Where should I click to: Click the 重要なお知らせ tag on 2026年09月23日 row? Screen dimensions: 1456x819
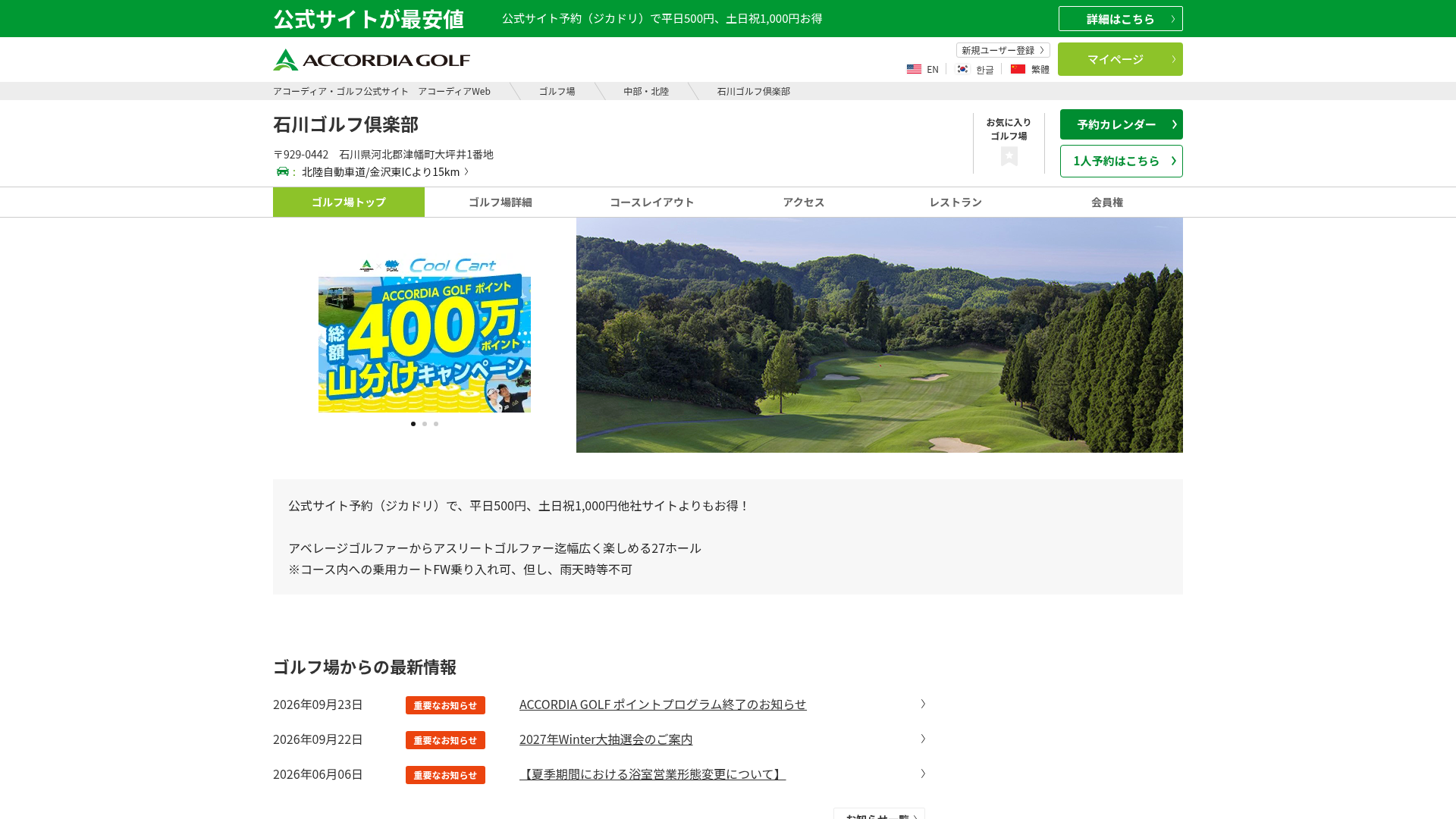[x=445, y=705]
